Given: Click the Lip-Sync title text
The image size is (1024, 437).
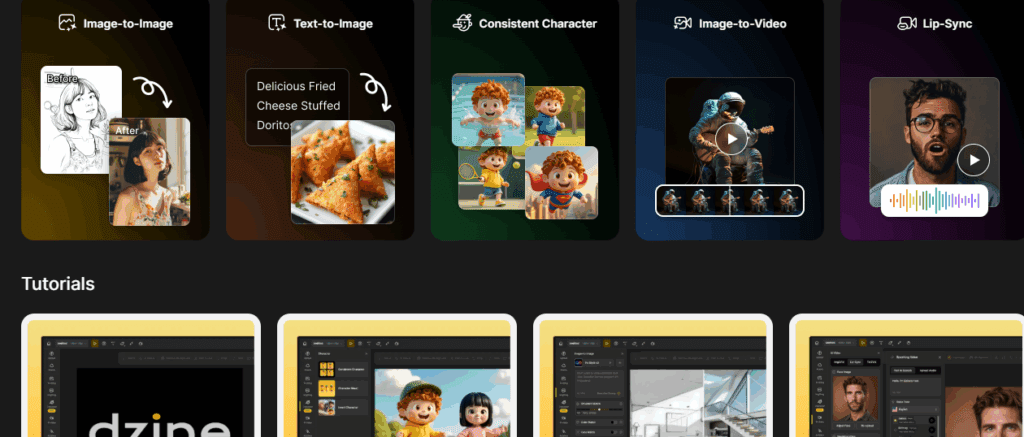Looking at the screenshot, I should tap(949, 23).
